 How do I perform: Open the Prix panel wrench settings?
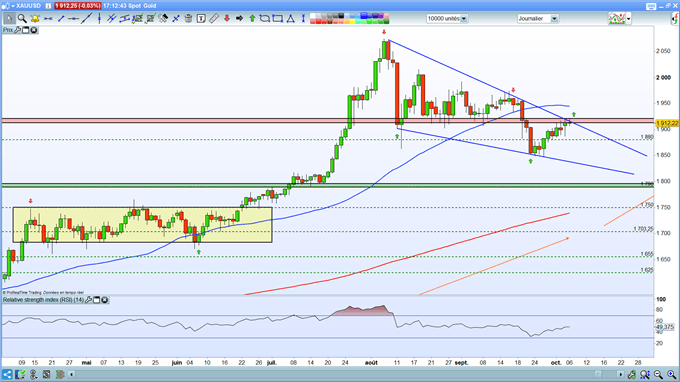[17, 30]
